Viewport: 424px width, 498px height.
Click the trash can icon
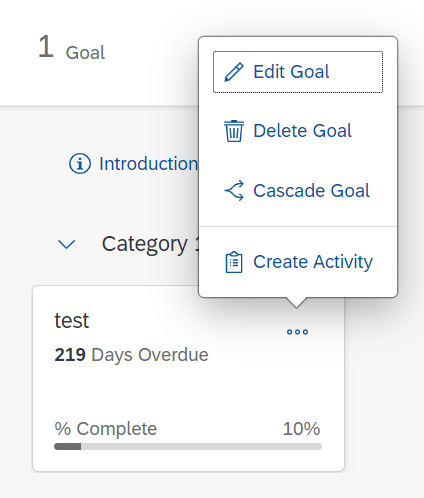click(x=234, y=131)
